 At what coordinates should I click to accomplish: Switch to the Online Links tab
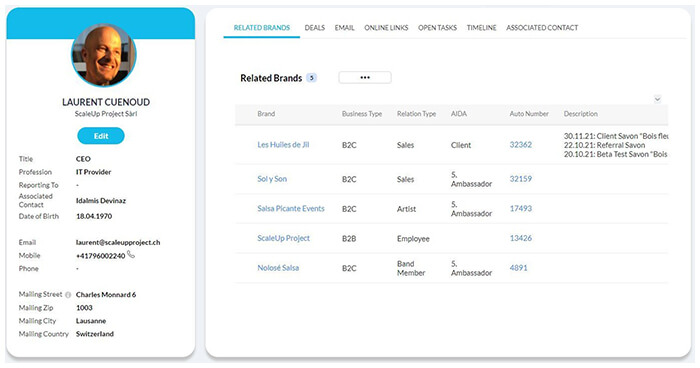click(386, 28)
